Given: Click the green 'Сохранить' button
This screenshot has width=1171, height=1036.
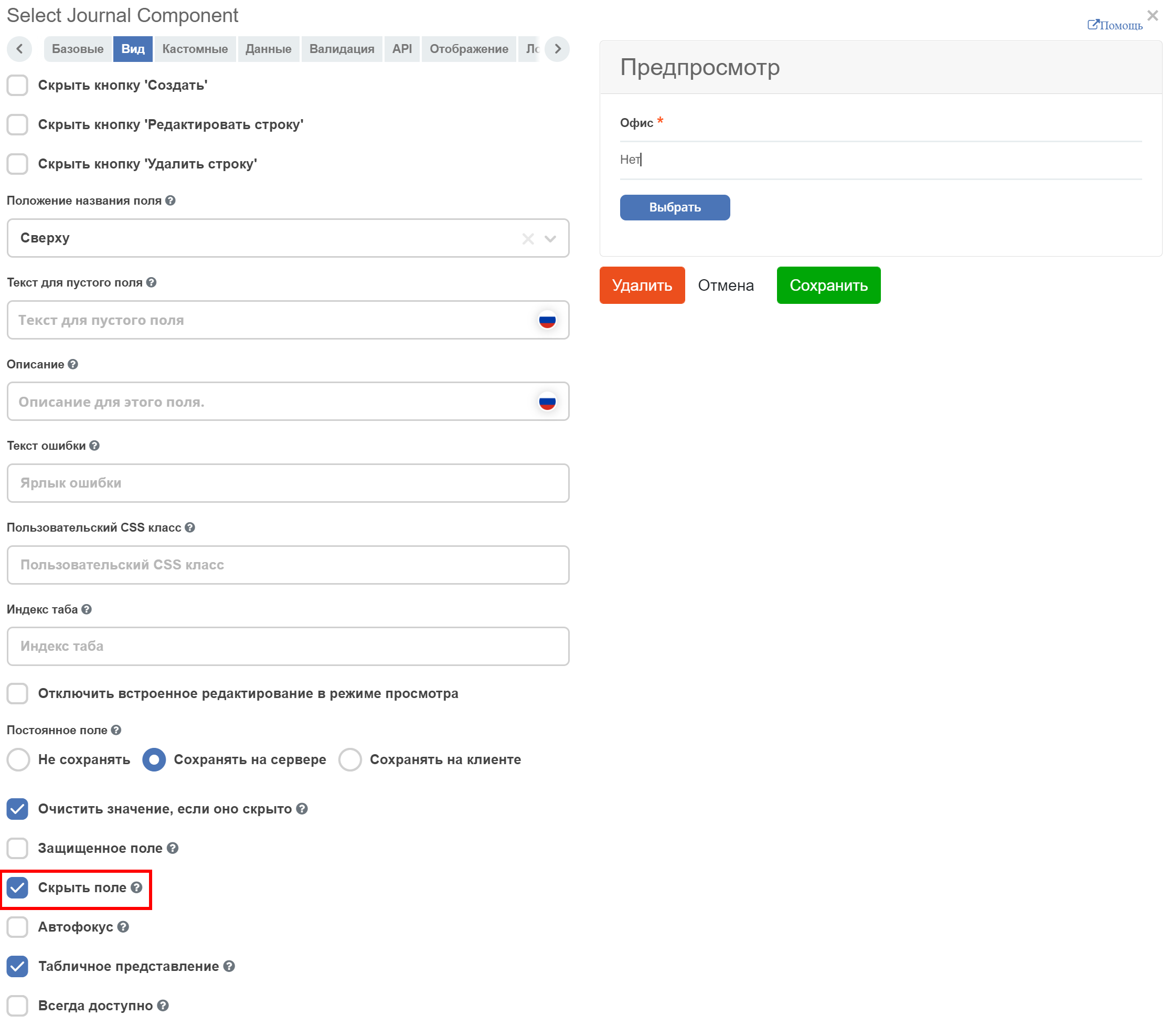Looking at the screenshot, I should 828,286.
